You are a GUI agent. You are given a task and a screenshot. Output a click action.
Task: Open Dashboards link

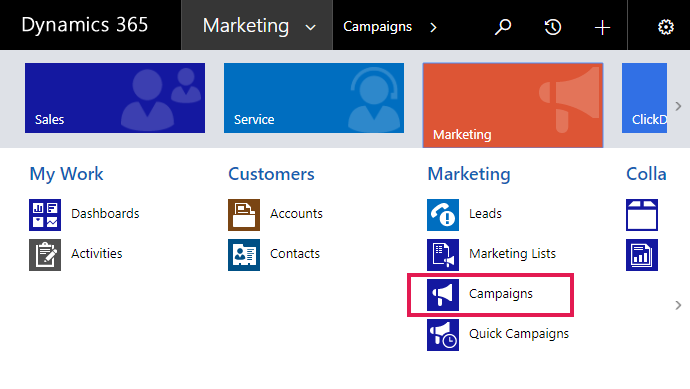pyautogui.click(x=105, y=213)
